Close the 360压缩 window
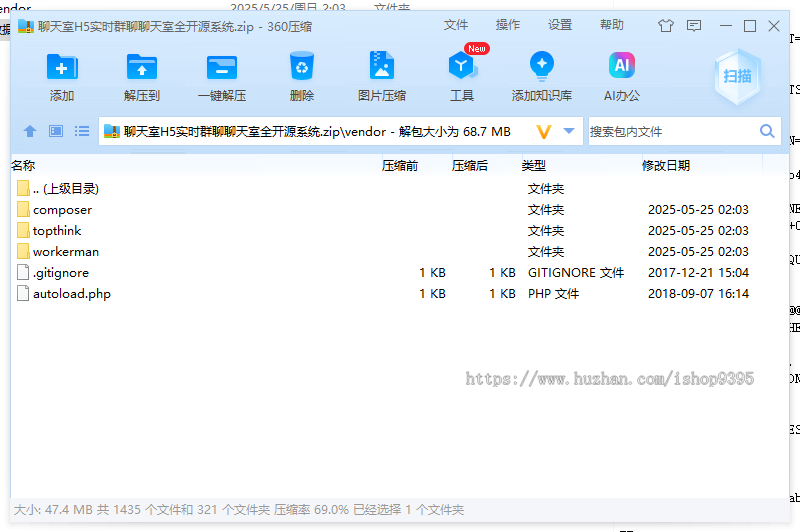Image resolution: width=800 pixels, height=532 pixels. click(773, 26)
